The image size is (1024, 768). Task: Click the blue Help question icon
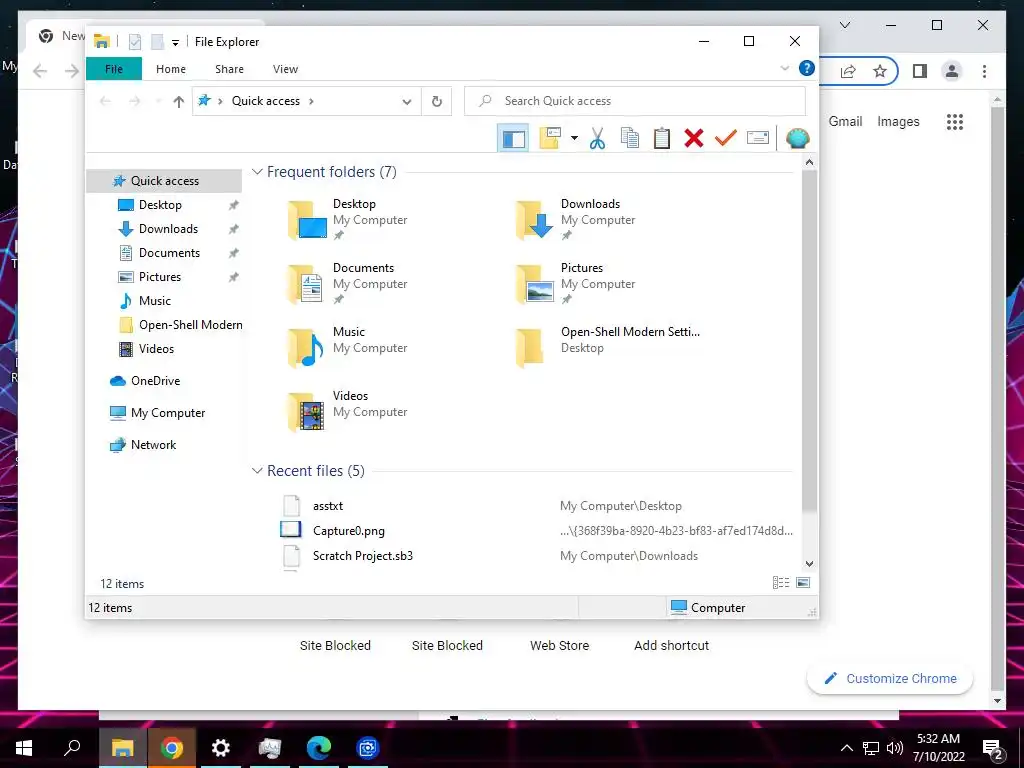click(x=807, y=68)
